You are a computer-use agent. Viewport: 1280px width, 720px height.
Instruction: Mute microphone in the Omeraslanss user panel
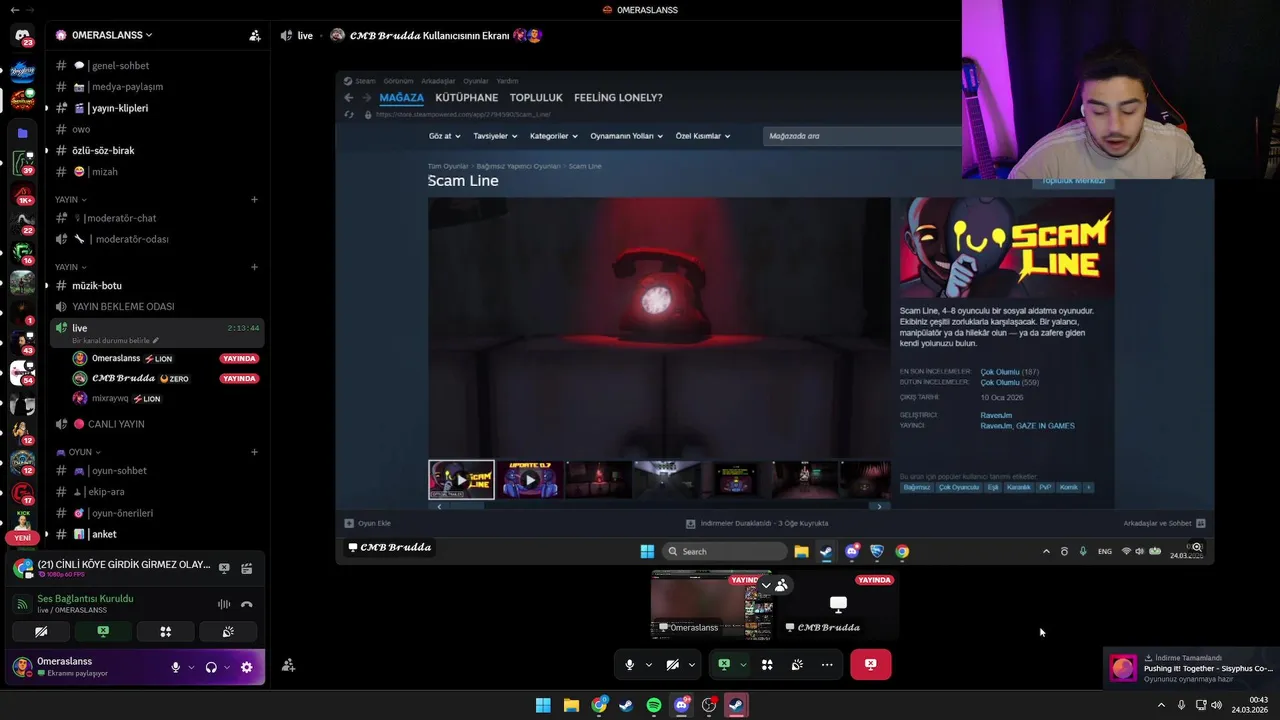(176, 667)
